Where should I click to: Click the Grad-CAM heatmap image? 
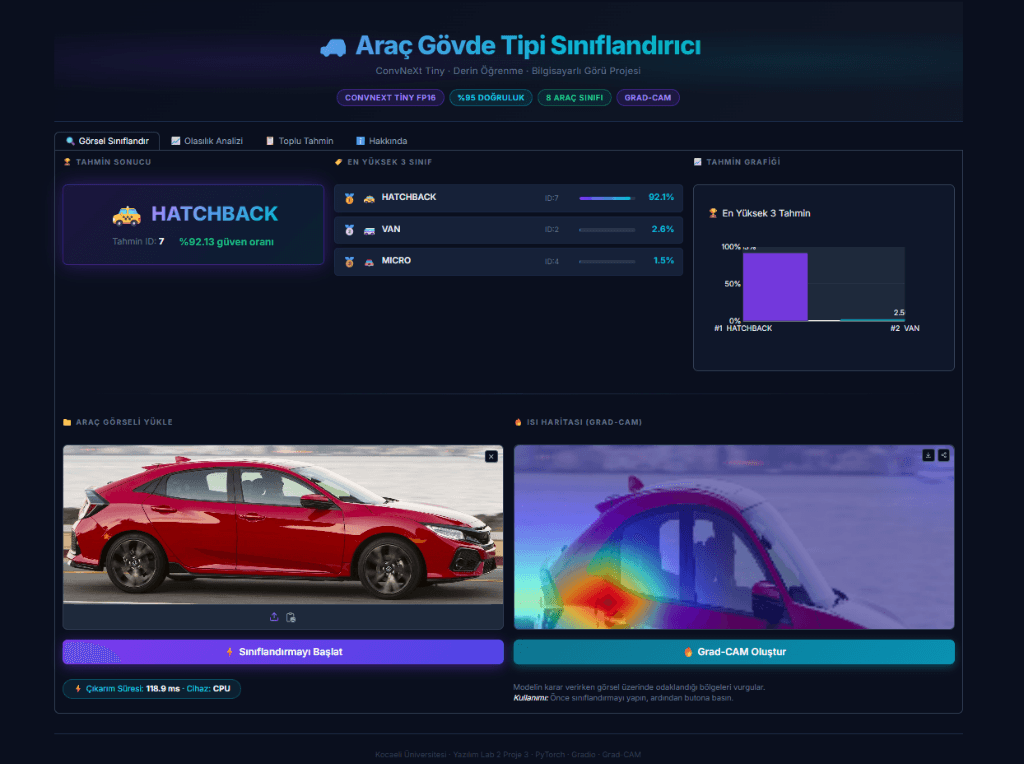point(734,537)
